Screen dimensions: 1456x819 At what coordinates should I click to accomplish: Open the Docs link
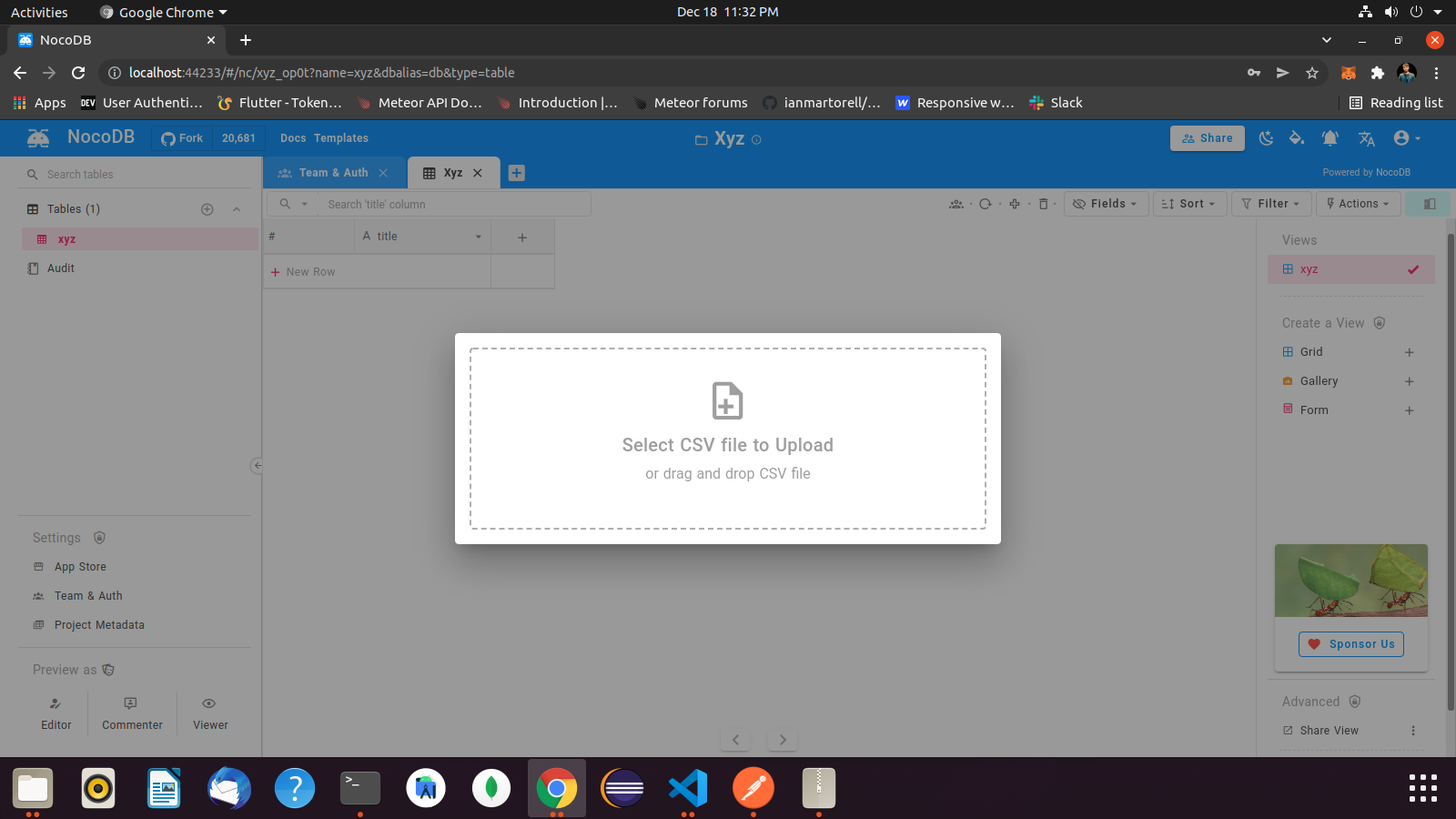coord(293,138)
